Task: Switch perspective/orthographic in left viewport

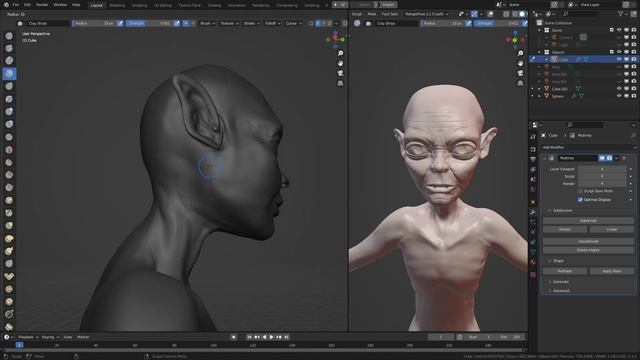Action: [x=340, y=83]
